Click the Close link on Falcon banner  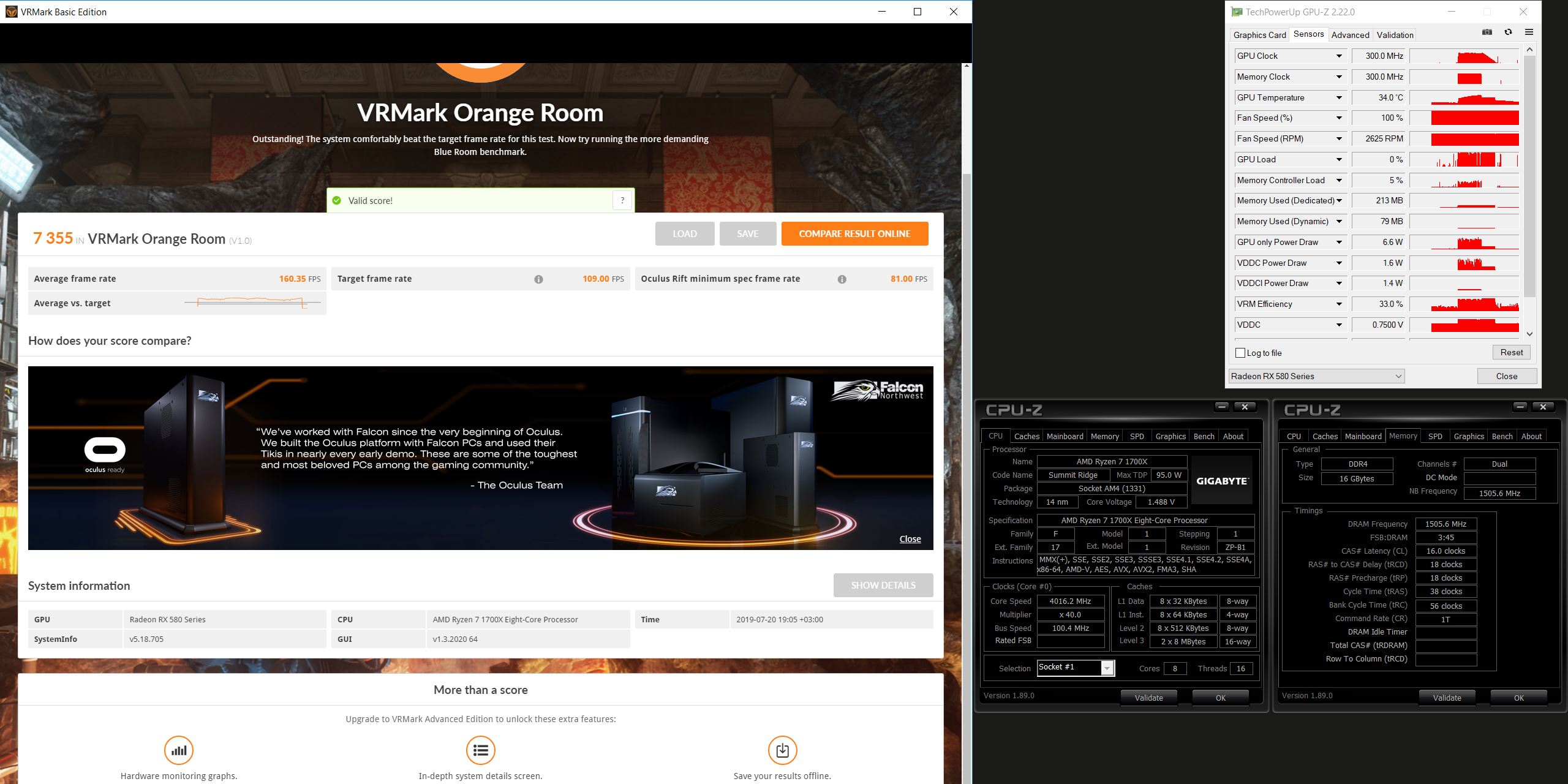910,539
